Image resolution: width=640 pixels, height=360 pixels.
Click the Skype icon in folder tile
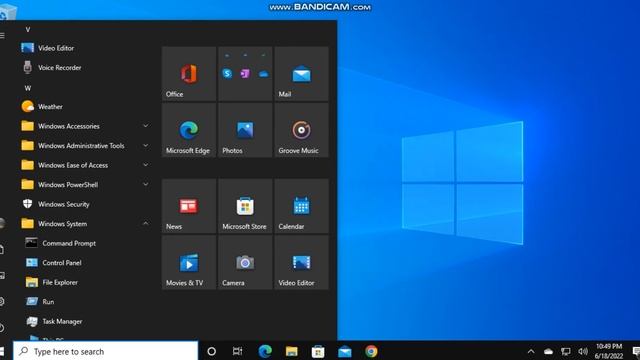(227, 73)
